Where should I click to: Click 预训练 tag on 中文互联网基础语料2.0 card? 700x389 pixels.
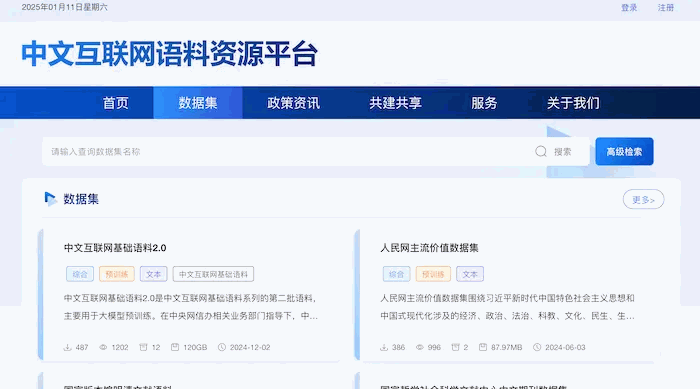coord(117,274)
